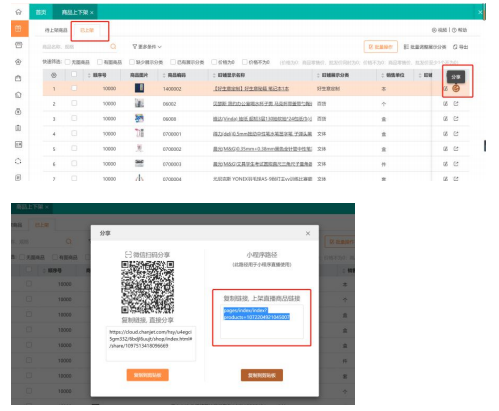Open the product name link in row 06002
Image resolution: width=499 pixels, height=411 pixels.
click(263, 104)
